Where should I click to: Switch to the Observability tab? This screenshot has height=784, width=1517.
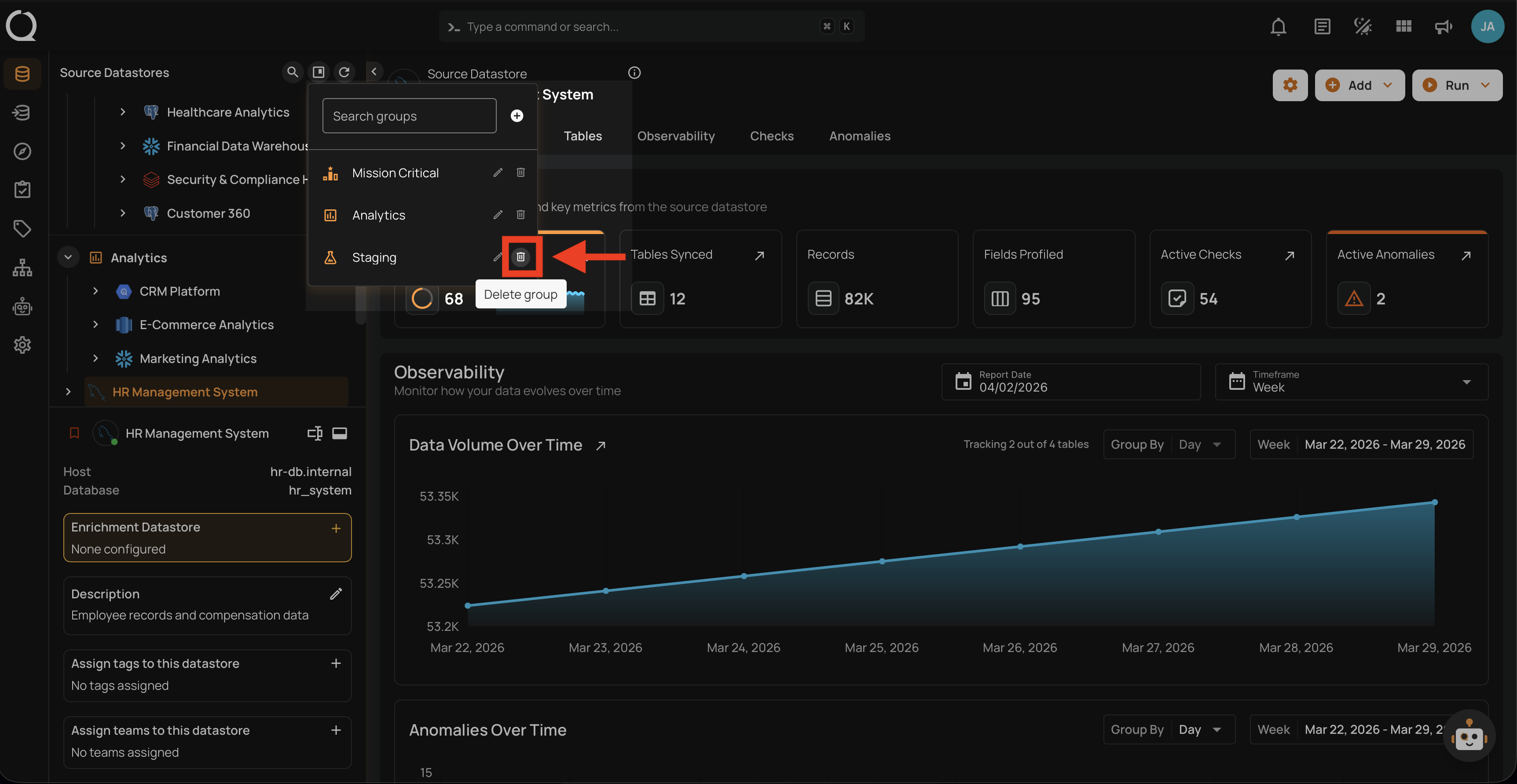coord(675,136)
